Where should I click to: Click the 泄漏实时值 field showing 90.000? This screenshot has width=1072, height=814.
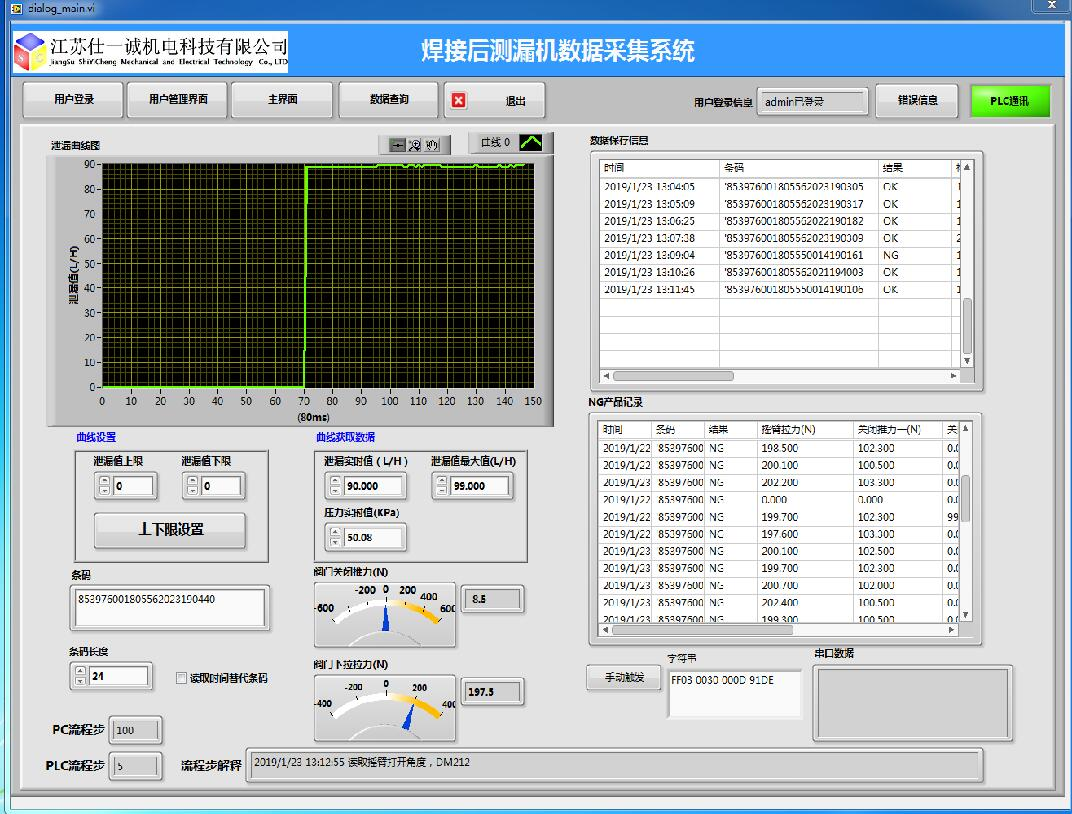[373, 486]
